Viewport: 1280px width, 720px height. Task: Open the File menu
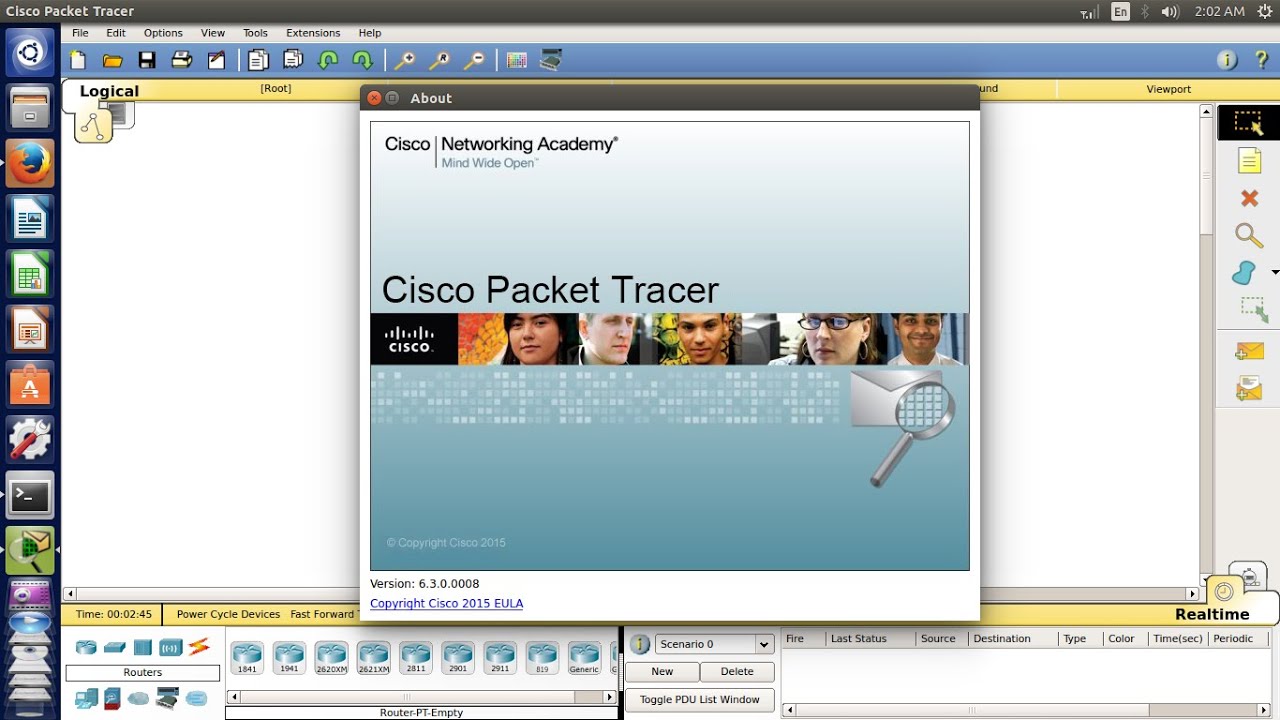pyautogui.click(x=80, y=33)
